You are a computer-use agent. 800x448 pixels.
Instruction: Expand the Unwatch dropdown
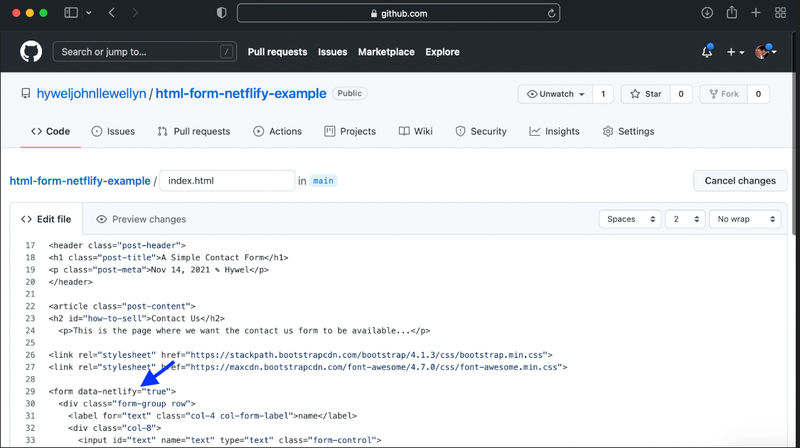coord(554,94)
